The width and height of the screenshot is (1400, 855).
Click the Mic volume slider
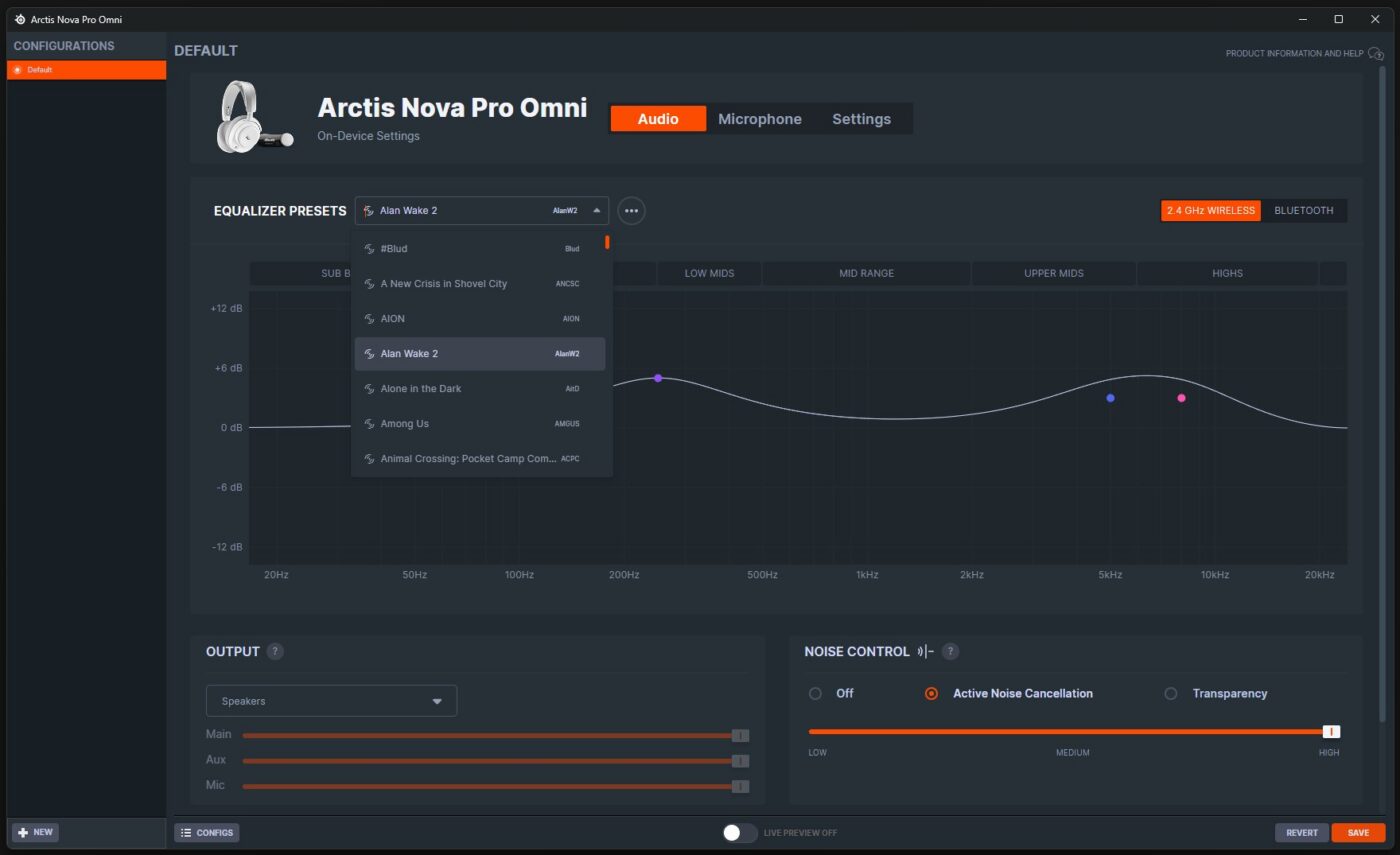pyautogui.click(x=495, y=787)
